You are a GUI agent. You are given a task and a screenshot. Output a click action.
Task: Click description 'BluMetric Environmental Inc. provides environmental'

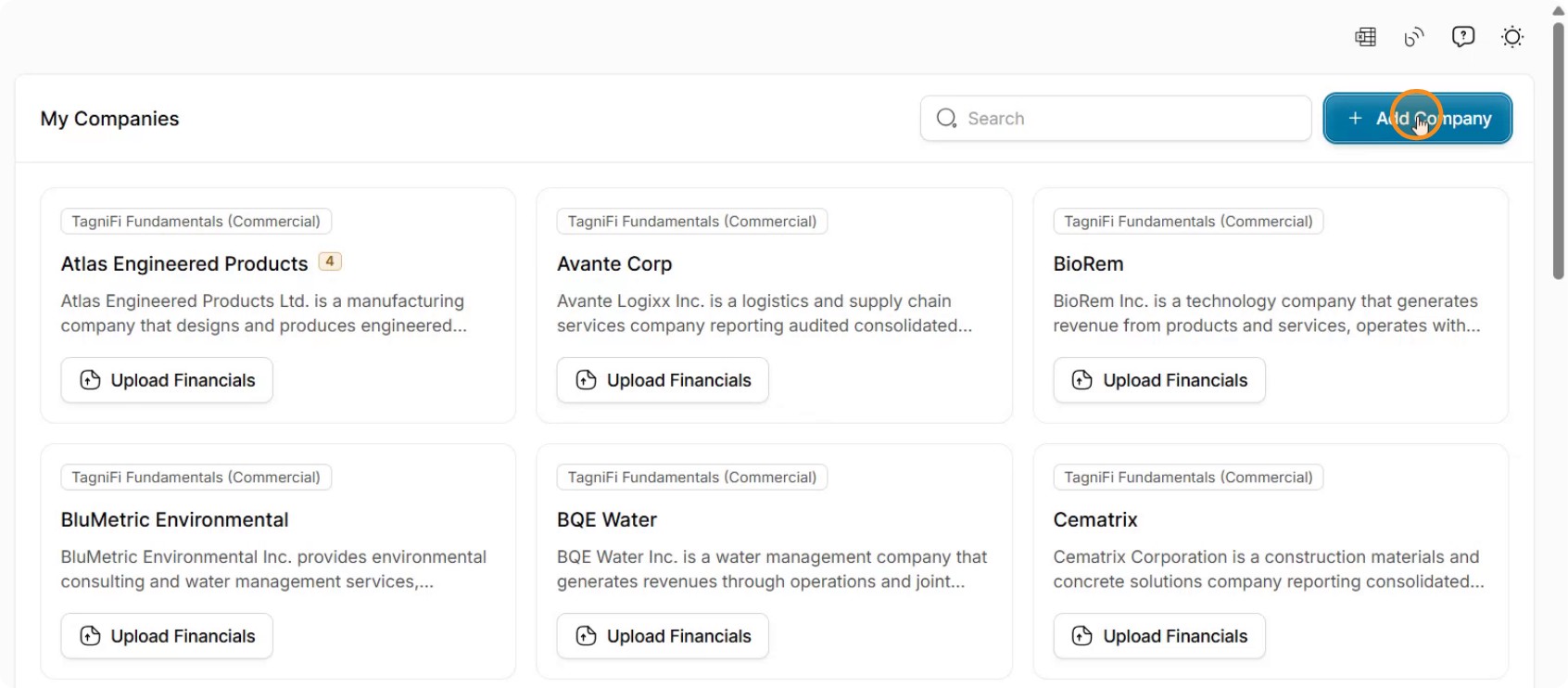[x=273, y=557]
